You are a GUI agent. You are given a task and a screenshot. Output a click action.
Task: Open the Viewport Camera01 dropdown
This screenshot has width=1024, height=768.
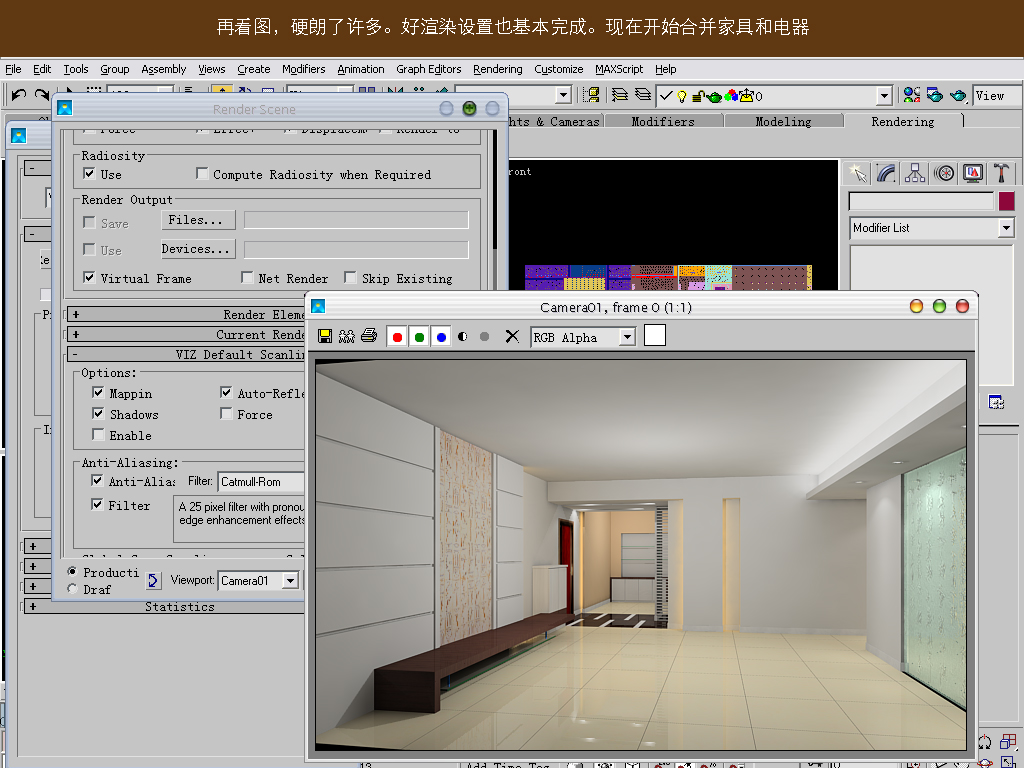click(x=291, y=581)
